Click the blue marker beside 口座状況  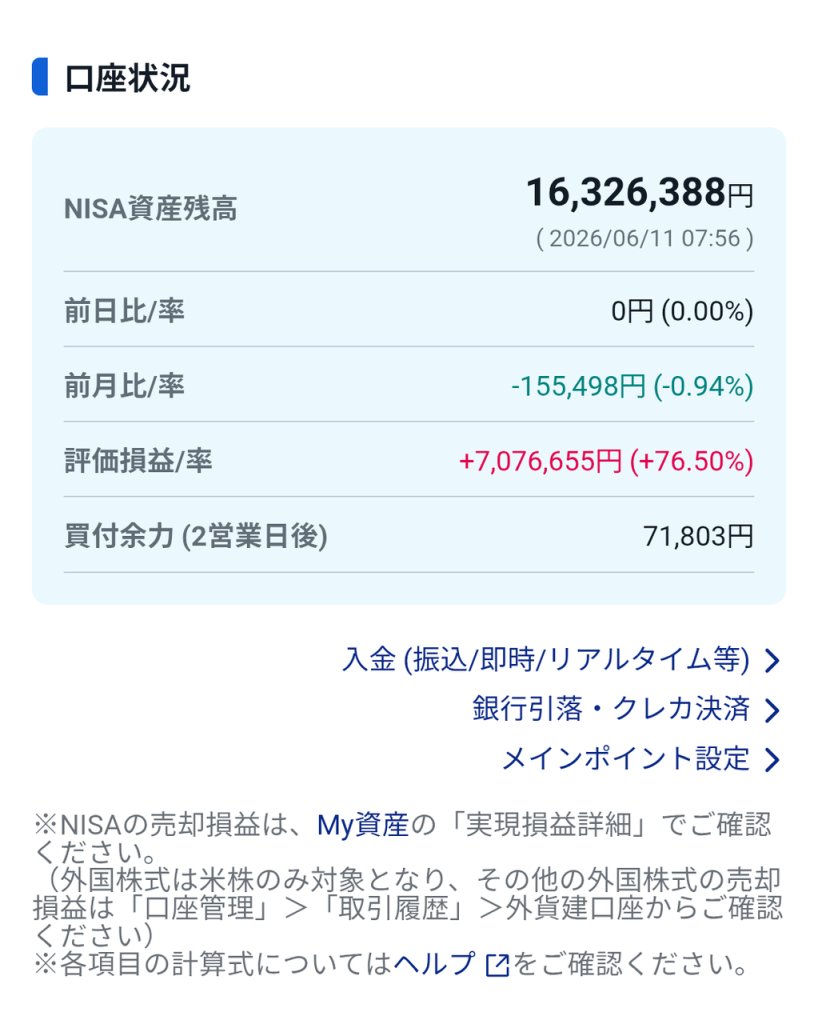pyautogui.click(x=40, y=77)
